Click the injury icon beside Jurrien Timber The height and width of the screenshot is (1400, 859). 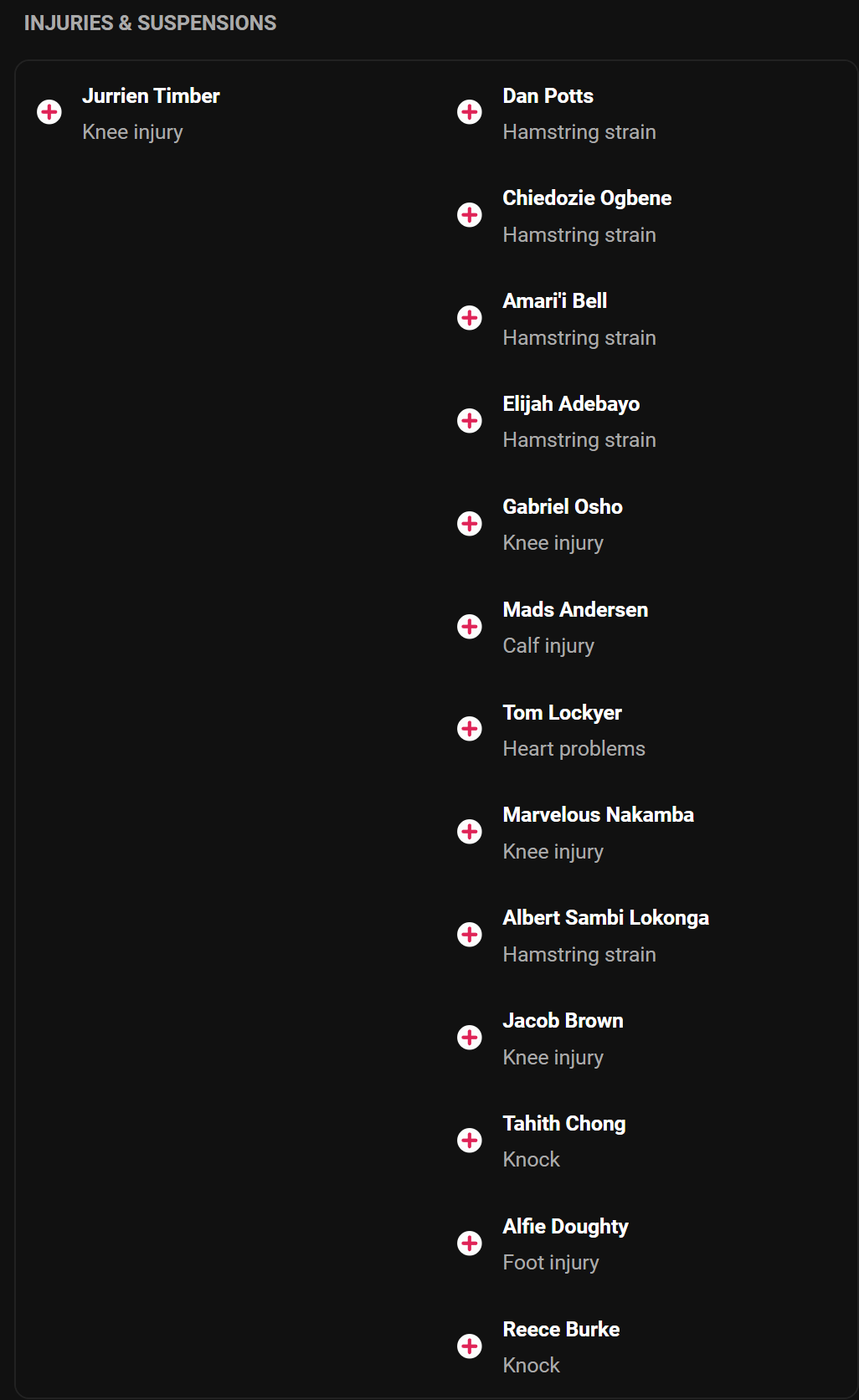[x=49, y=111]
